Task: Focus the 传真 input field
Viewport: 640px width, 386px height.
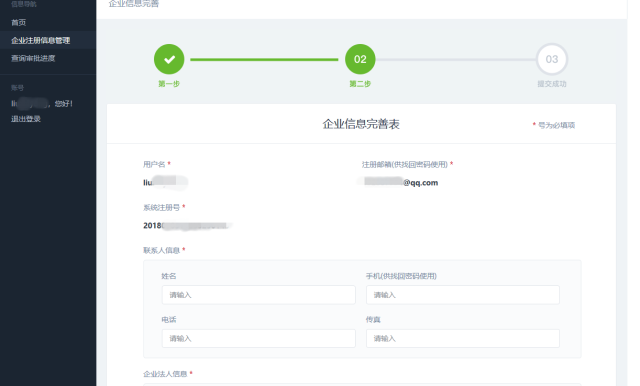Action: (463, 338)
